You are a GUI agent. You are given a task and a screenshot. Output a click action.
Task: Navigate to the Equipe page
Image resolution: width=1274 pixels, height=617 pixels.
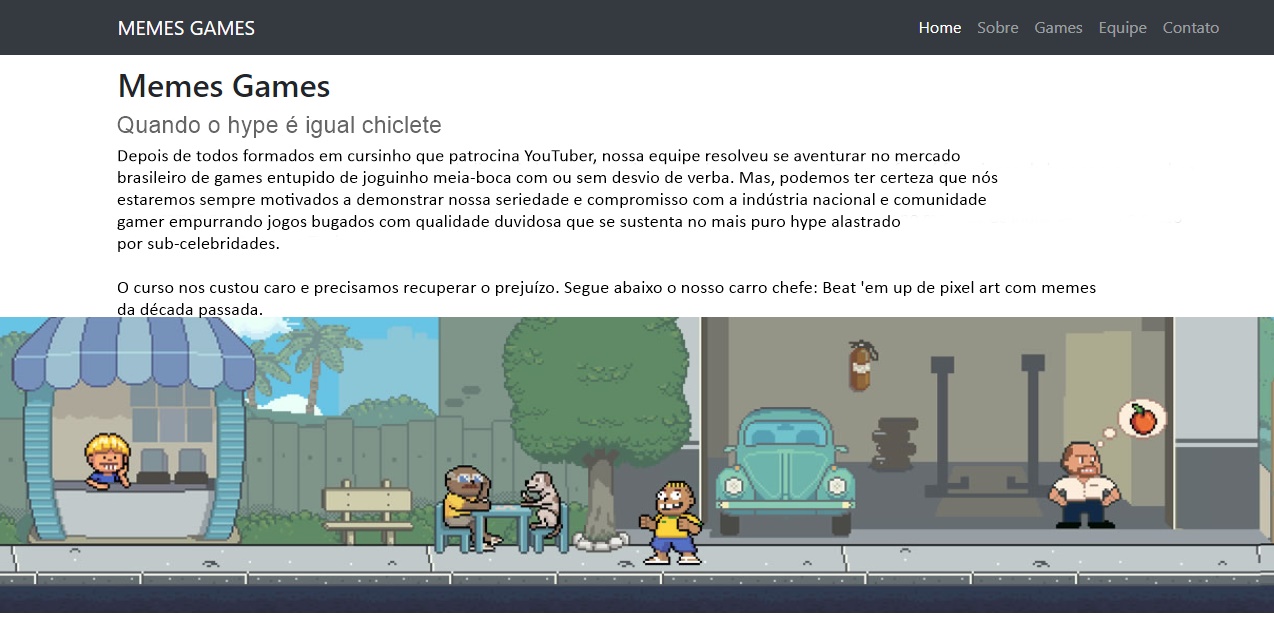tap(1122, 28)
